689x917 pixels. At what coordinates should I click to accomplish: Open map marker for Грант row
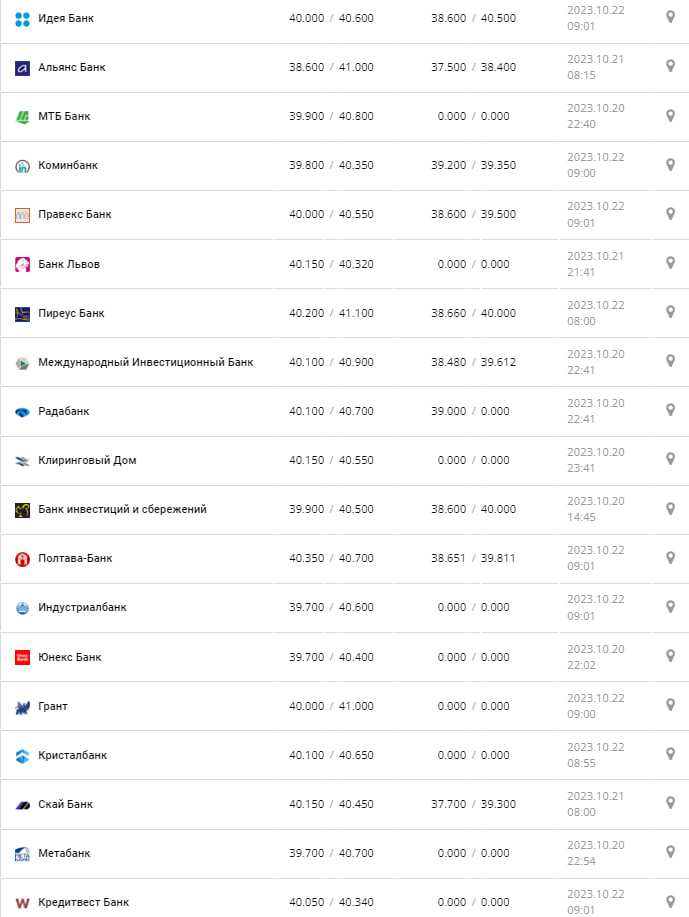tap(671, 705)
